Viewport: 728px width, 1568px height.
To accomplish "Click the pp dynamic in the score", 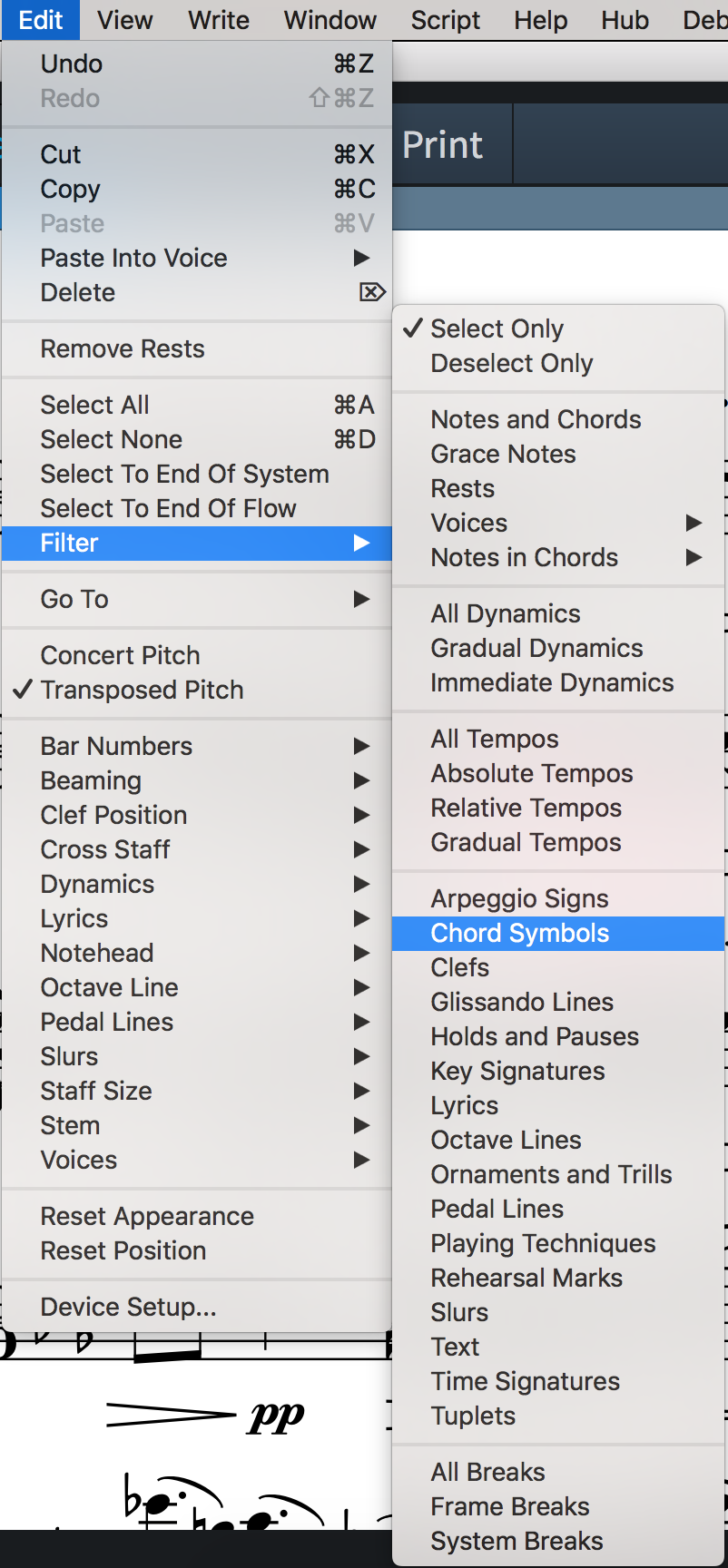I will (x=278, y=1417).
